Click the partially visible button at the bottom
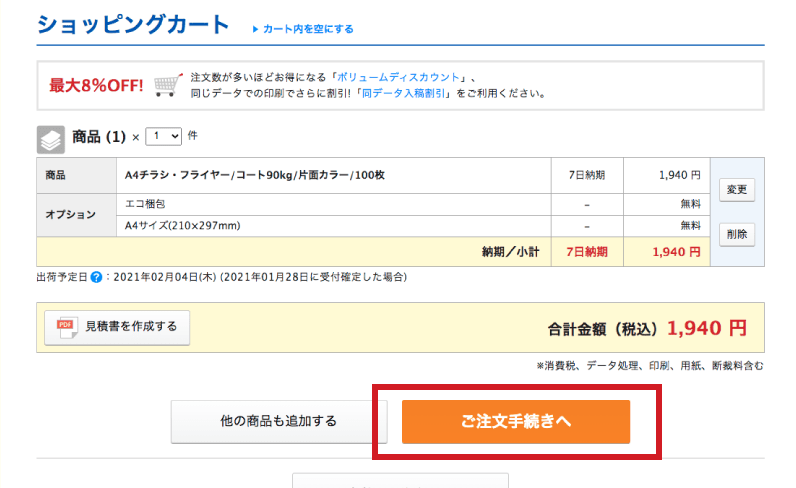This screenshot has height=488, width=796. coord(400,481)
